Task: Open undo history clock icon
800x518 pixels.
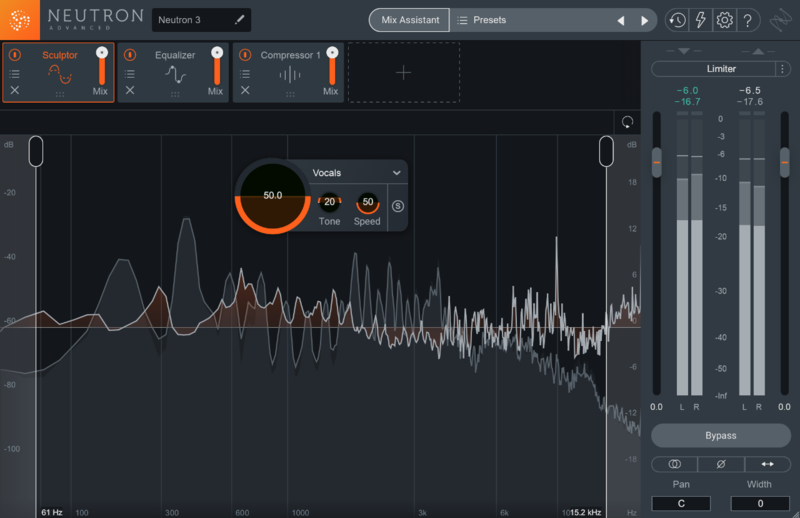Action: coord(678,20)
